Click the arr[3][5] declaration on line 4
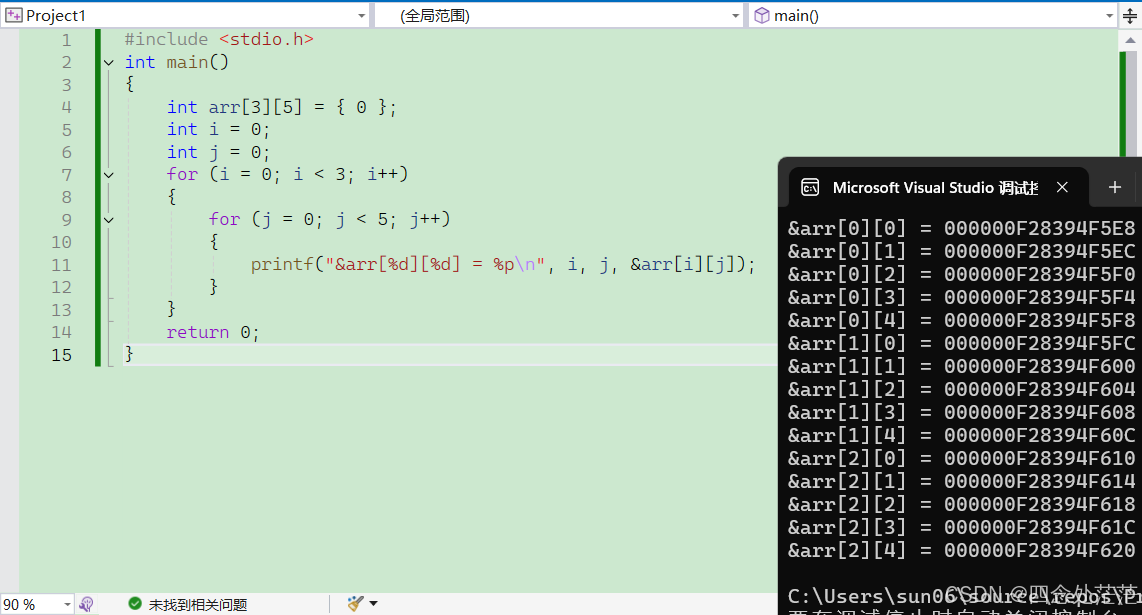1142x615 pixels. tap(282, 108)
